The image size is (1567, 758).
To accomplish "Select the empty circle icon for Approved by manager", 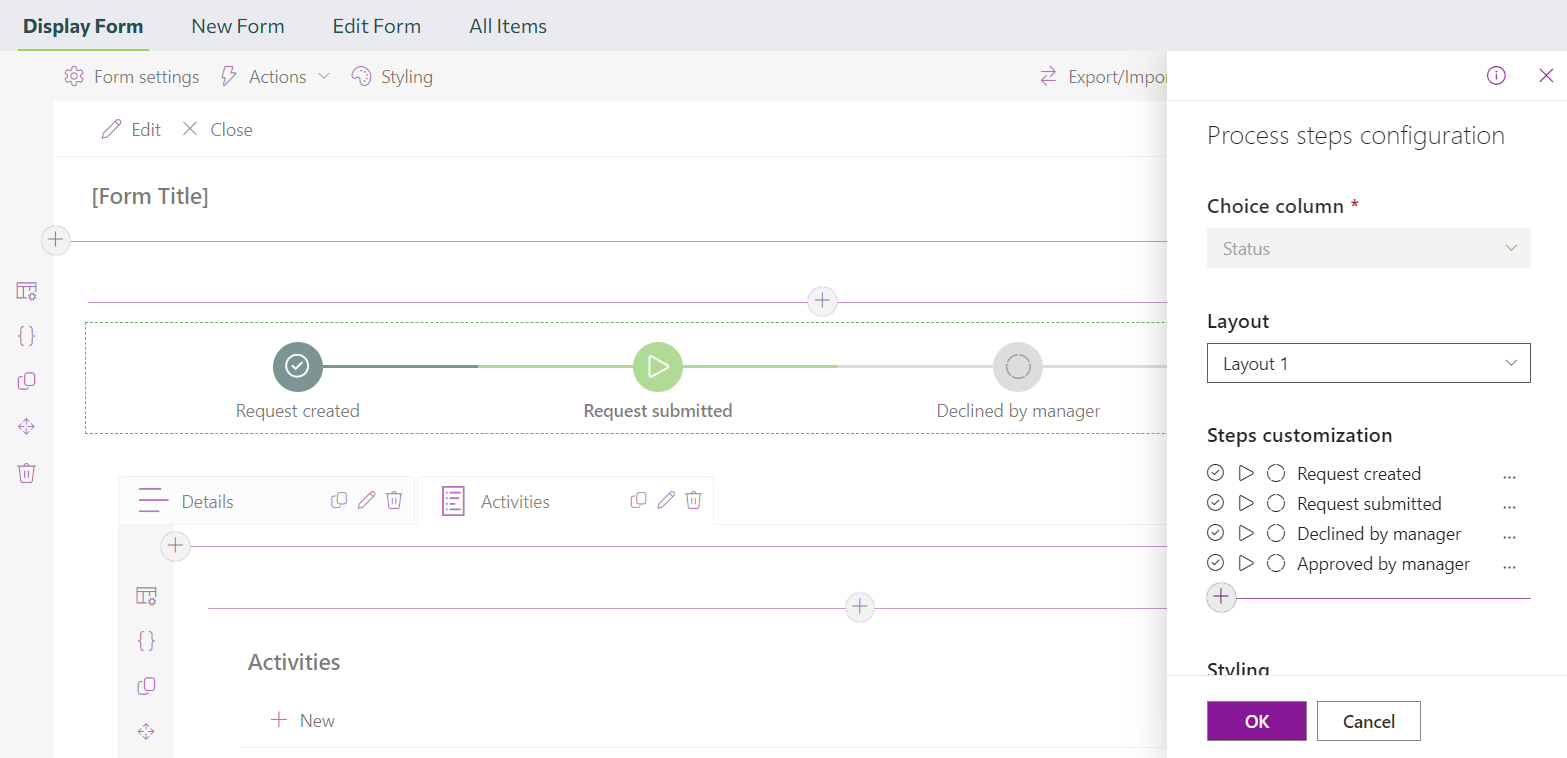I will [1276, 563].
